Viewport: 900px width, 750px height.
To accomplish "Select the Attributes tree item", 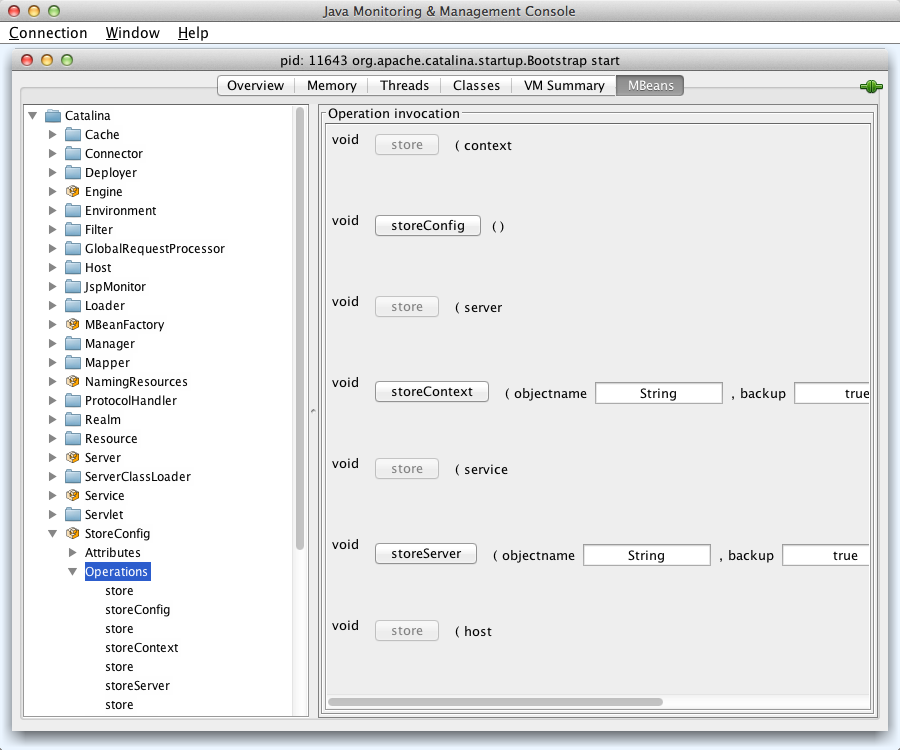I will coord(112,553).
